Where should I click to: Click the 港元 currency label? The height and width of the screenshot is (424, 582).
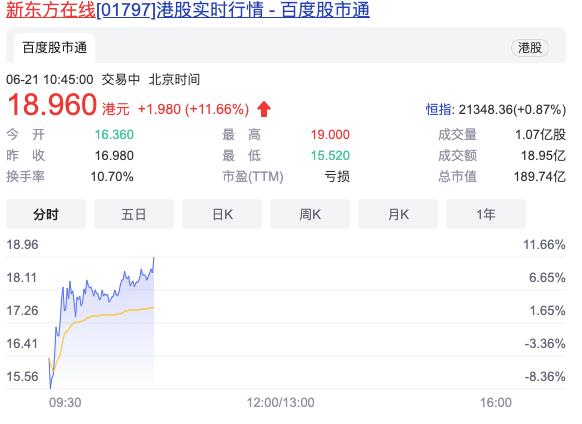116,109
